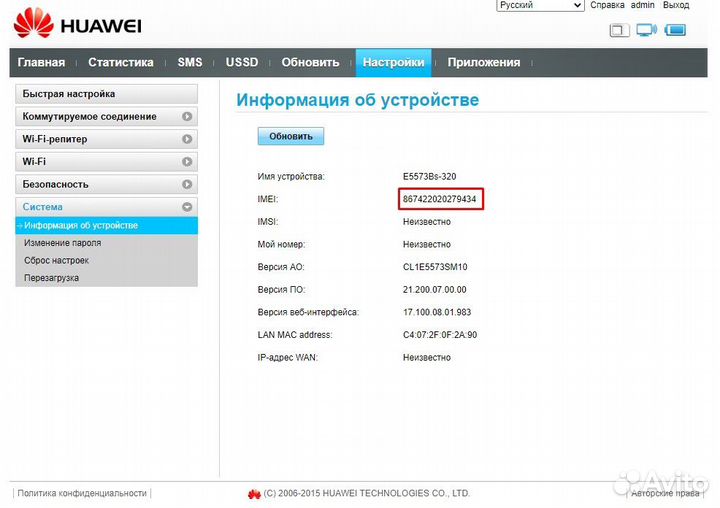This screenshot has width=720, height=508.
Task: Expand the Wi-Fi section arrow
Action: (x=187, y=162)
